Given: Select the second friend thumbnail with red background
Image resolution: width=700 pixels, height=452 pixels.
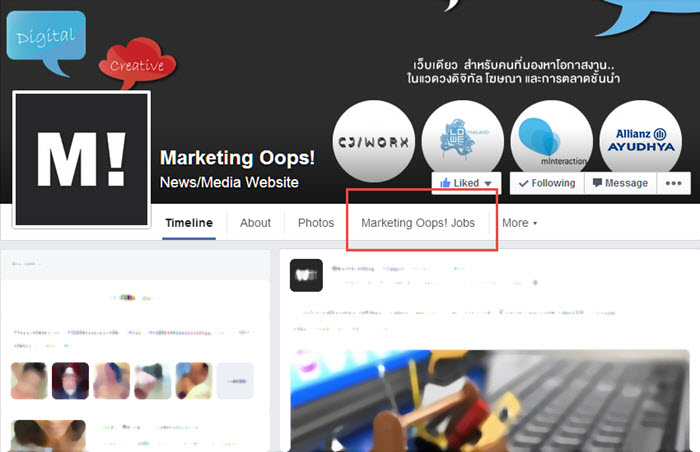Looking at the screenshot, I should [70, 381].
